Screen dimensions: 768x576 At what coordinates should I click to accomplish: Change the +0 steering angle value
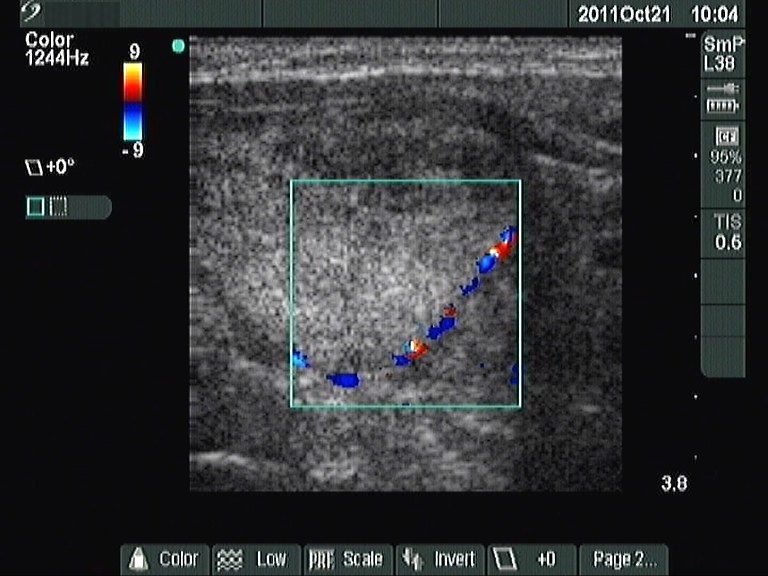coord(545,559)
